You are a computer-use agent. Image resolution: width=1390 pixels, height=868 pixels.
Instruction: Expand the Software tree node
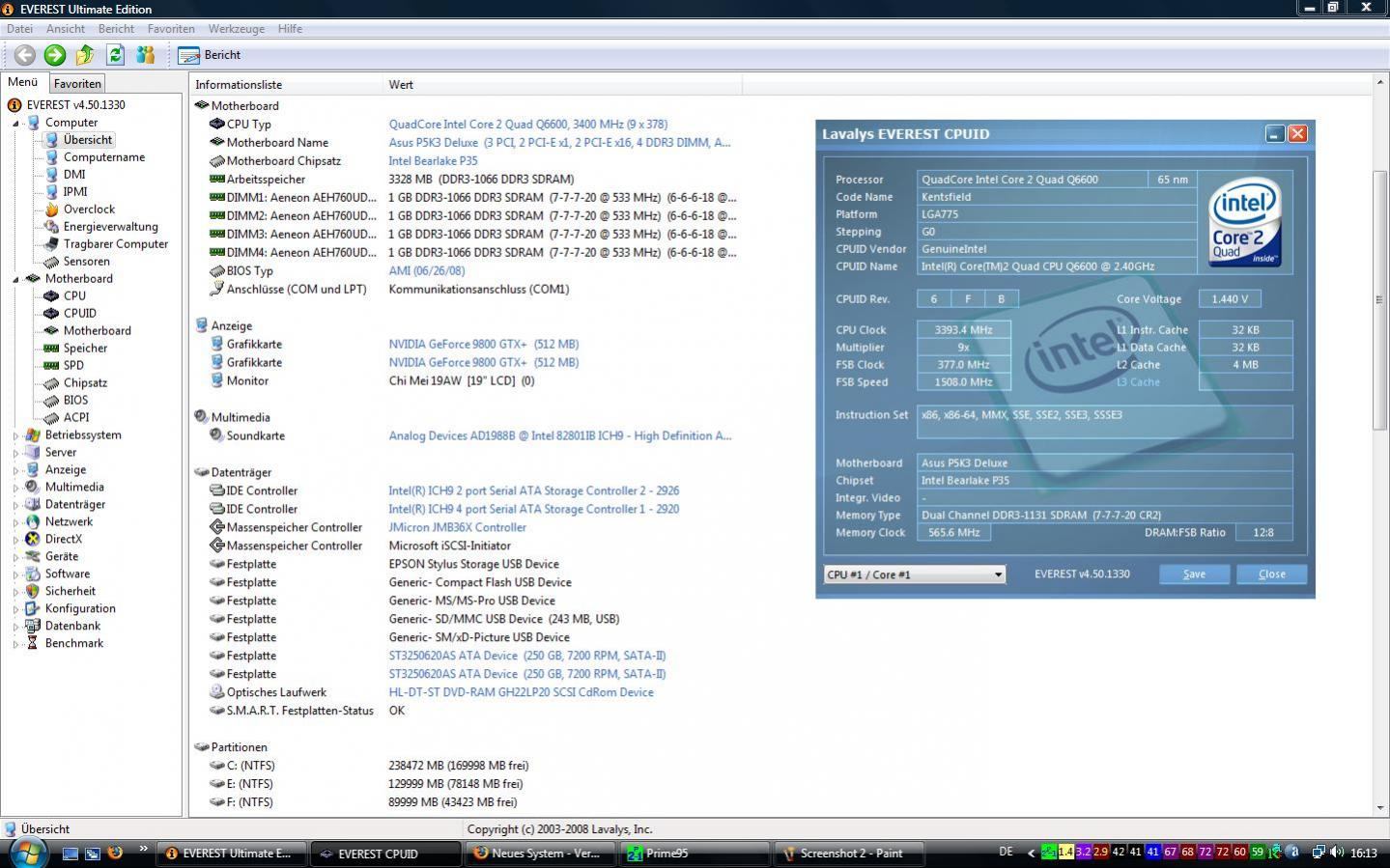tap(16, 575)
